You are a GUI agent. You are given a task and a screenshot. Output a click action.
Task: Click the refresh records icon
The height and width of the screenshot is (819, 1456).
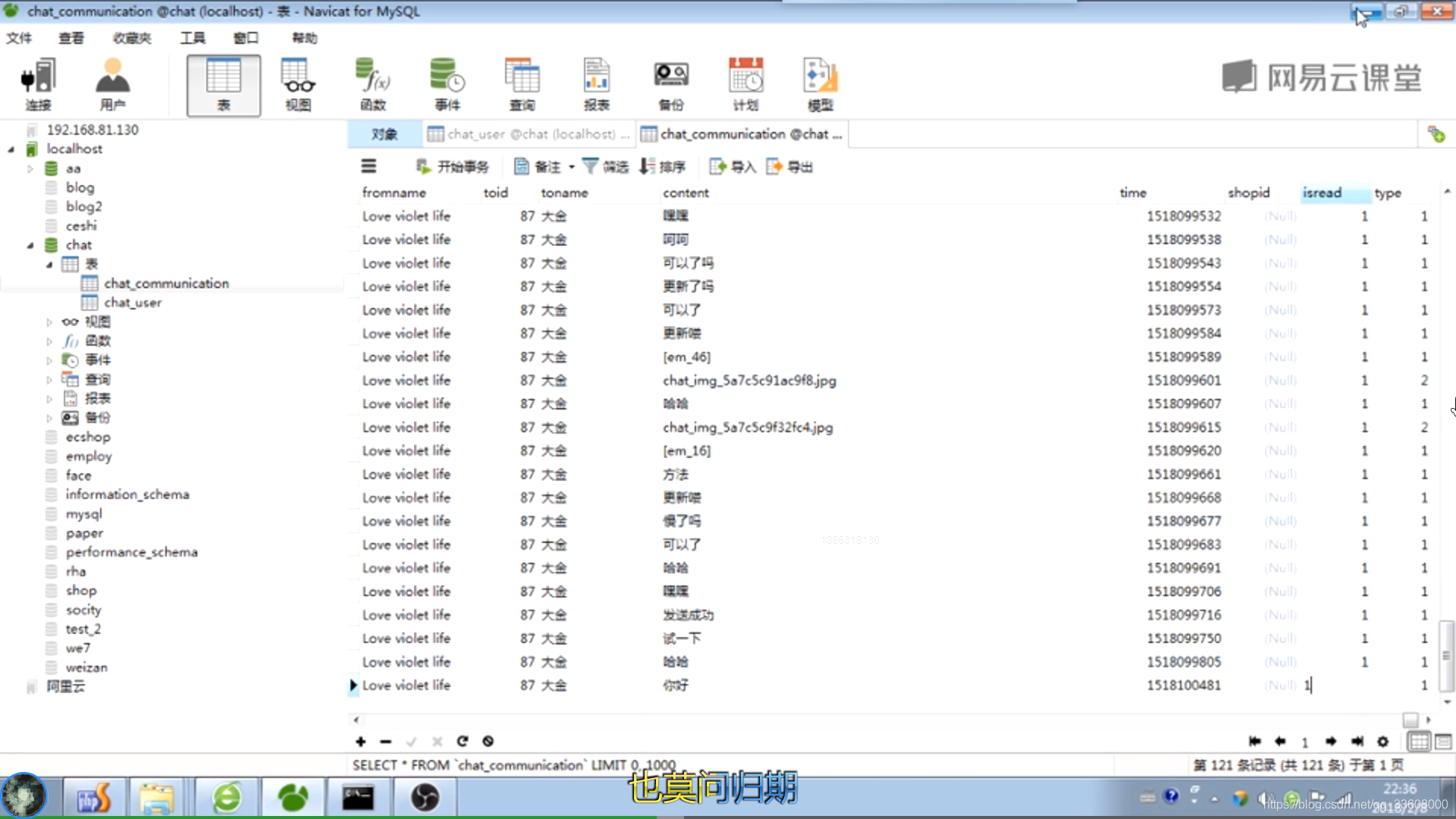462,740
